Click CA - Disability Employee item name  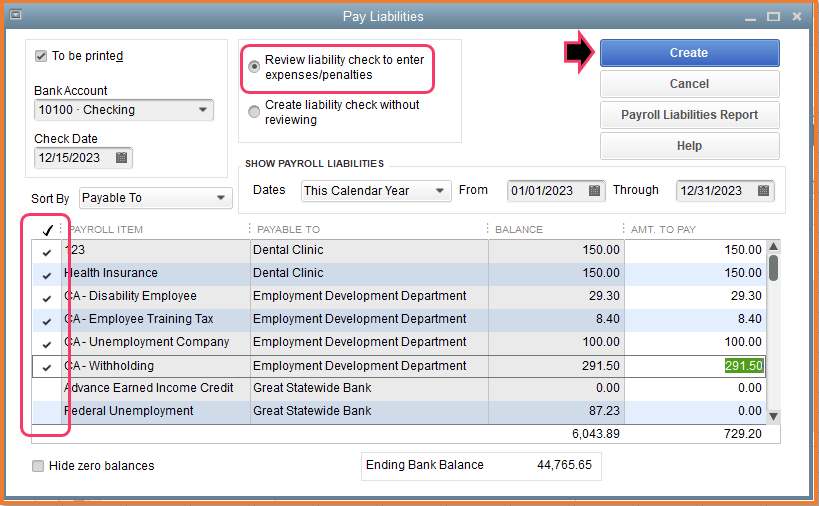click(x=130, y=296)
